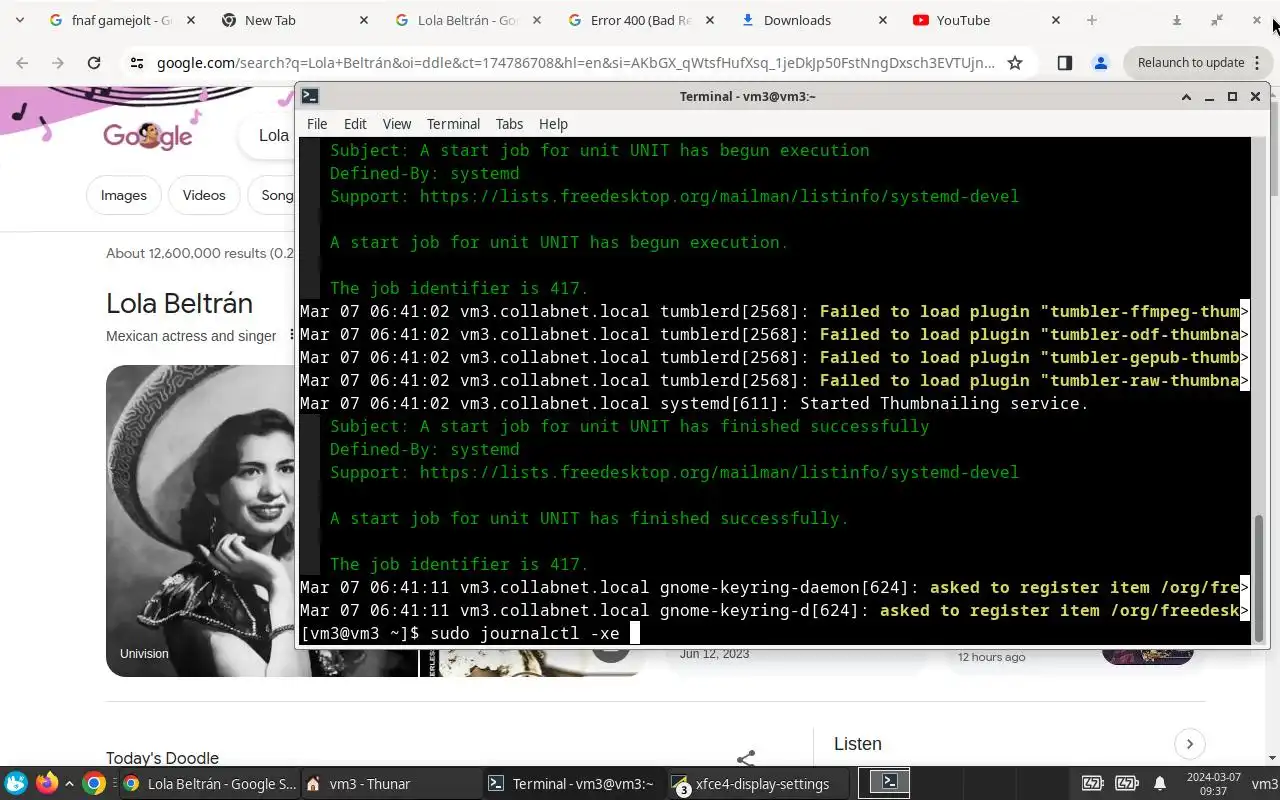Click the first battery indicator icon
This screenshot has width=1280, height=800.
pyautogui.click(x=1093, y=783)
